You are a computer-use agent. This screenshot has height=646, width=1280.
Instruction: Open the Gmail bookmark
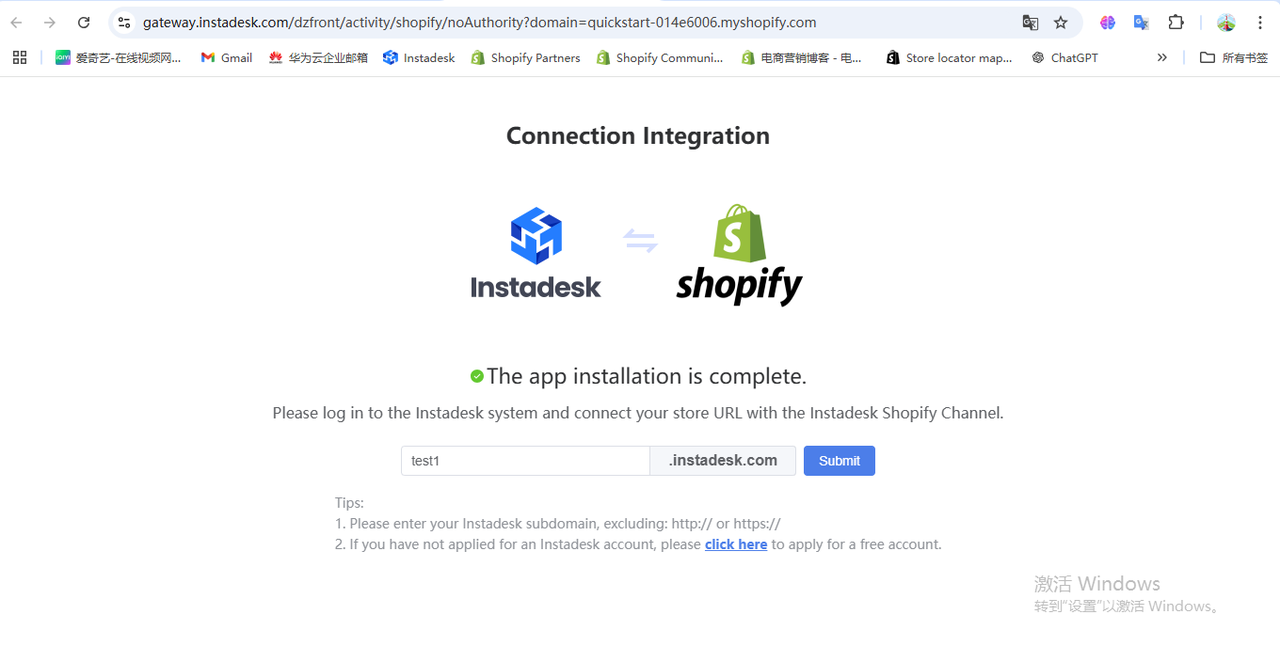[226, 58]
